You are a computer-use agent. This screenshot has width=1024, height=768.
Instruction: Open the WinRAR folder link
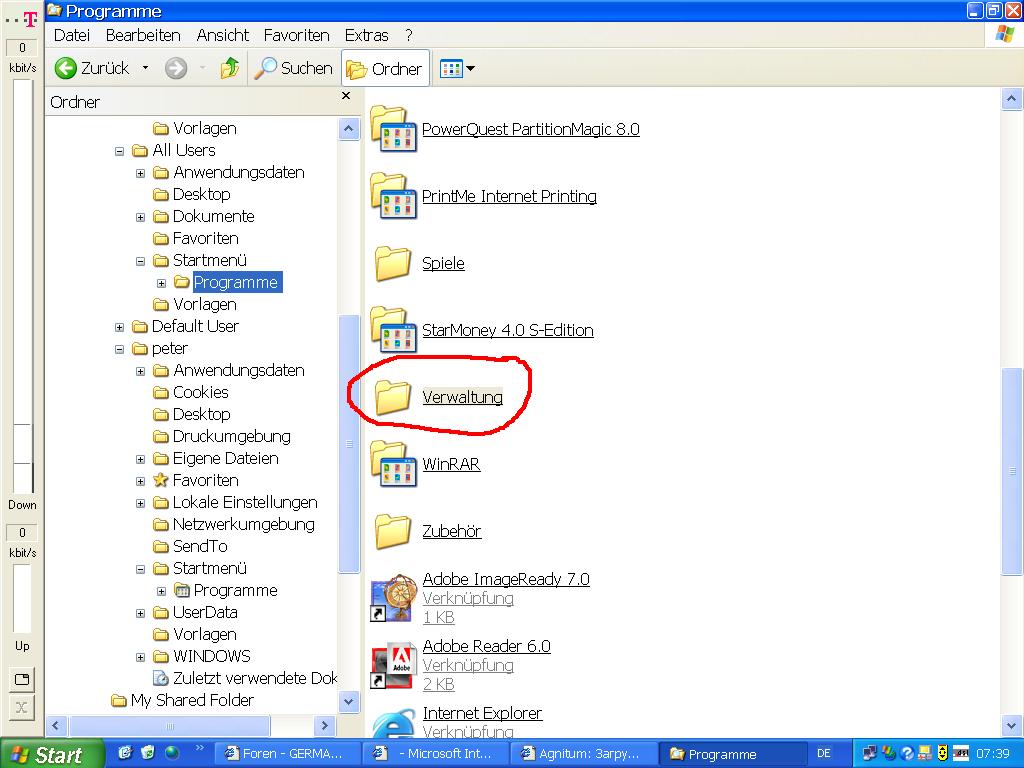coord(451,464)
